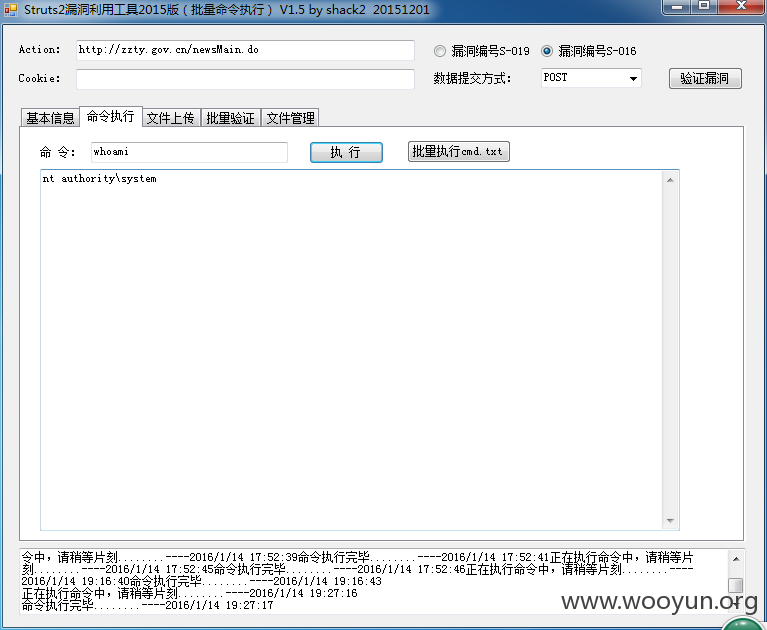Click the output area scrollbar up arrow

(x=670, y=180)
